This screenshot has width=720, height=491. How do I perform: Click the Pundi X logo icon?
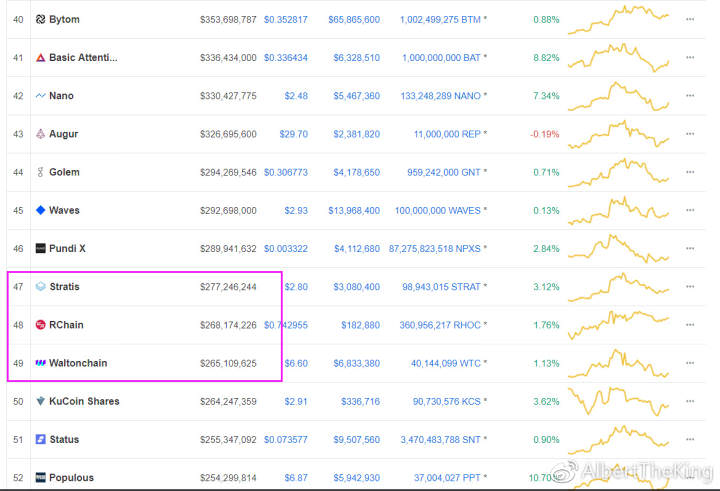click(40, 248)
